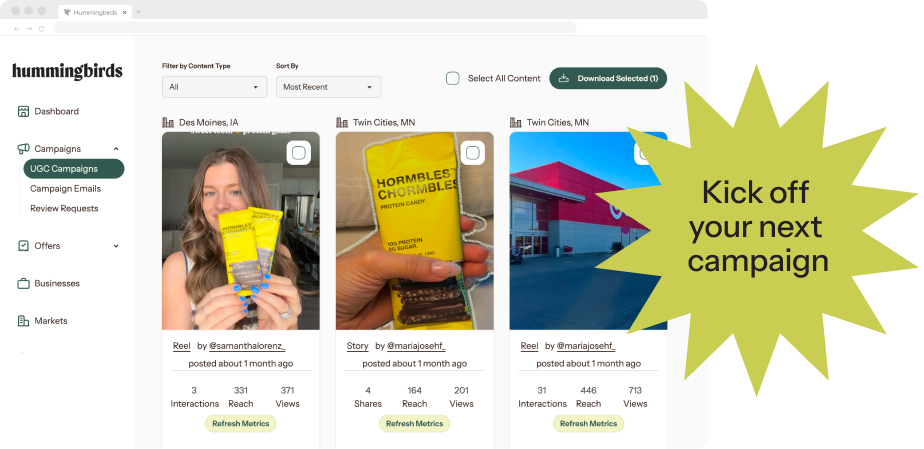Click the Reel link on the Target store card
This screenshot has height=449, width=924.
(x=529, y=346)
